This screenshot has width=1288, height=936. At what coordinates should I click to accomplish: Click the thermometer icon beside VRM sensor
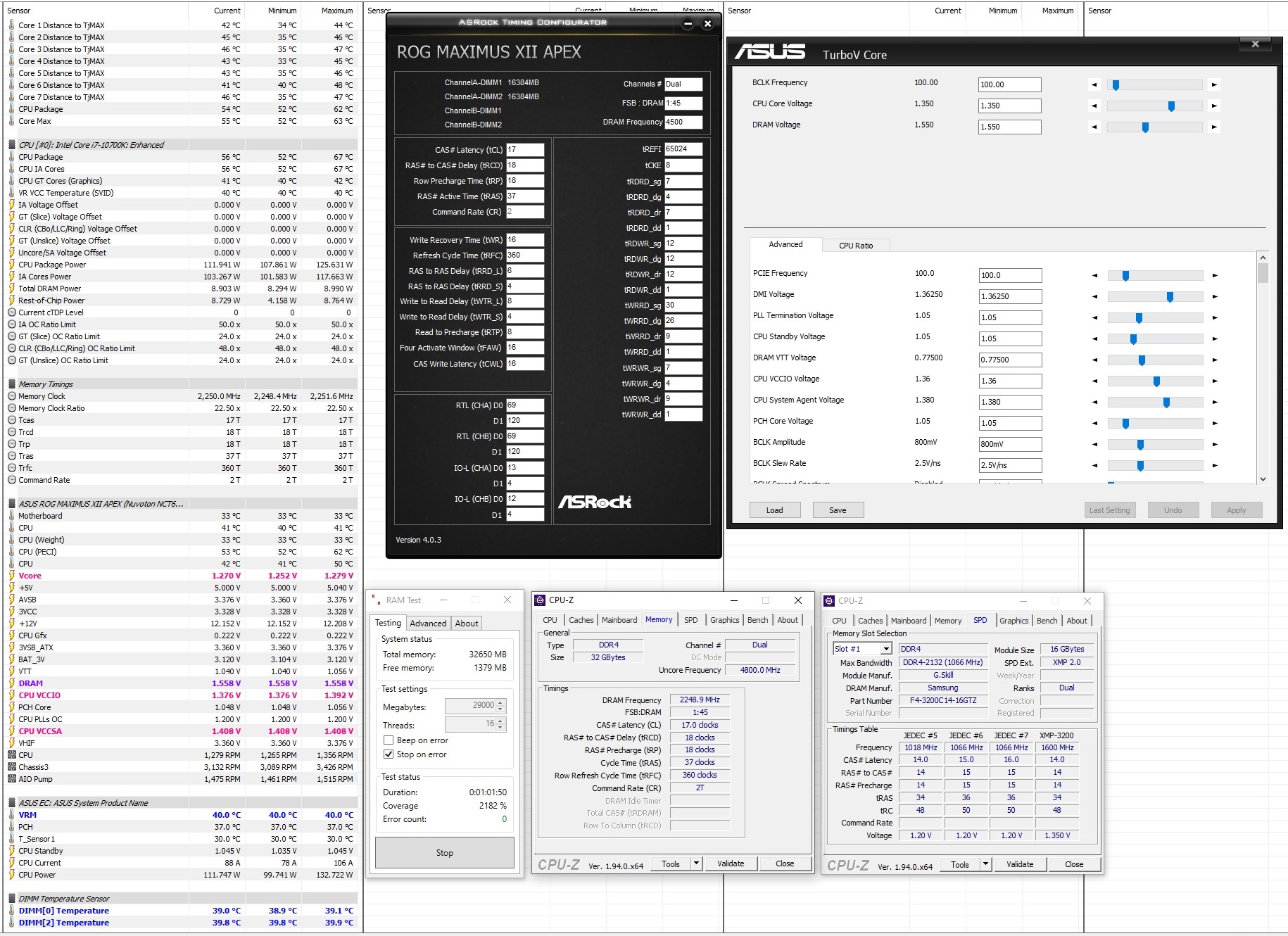click(12, 815)
